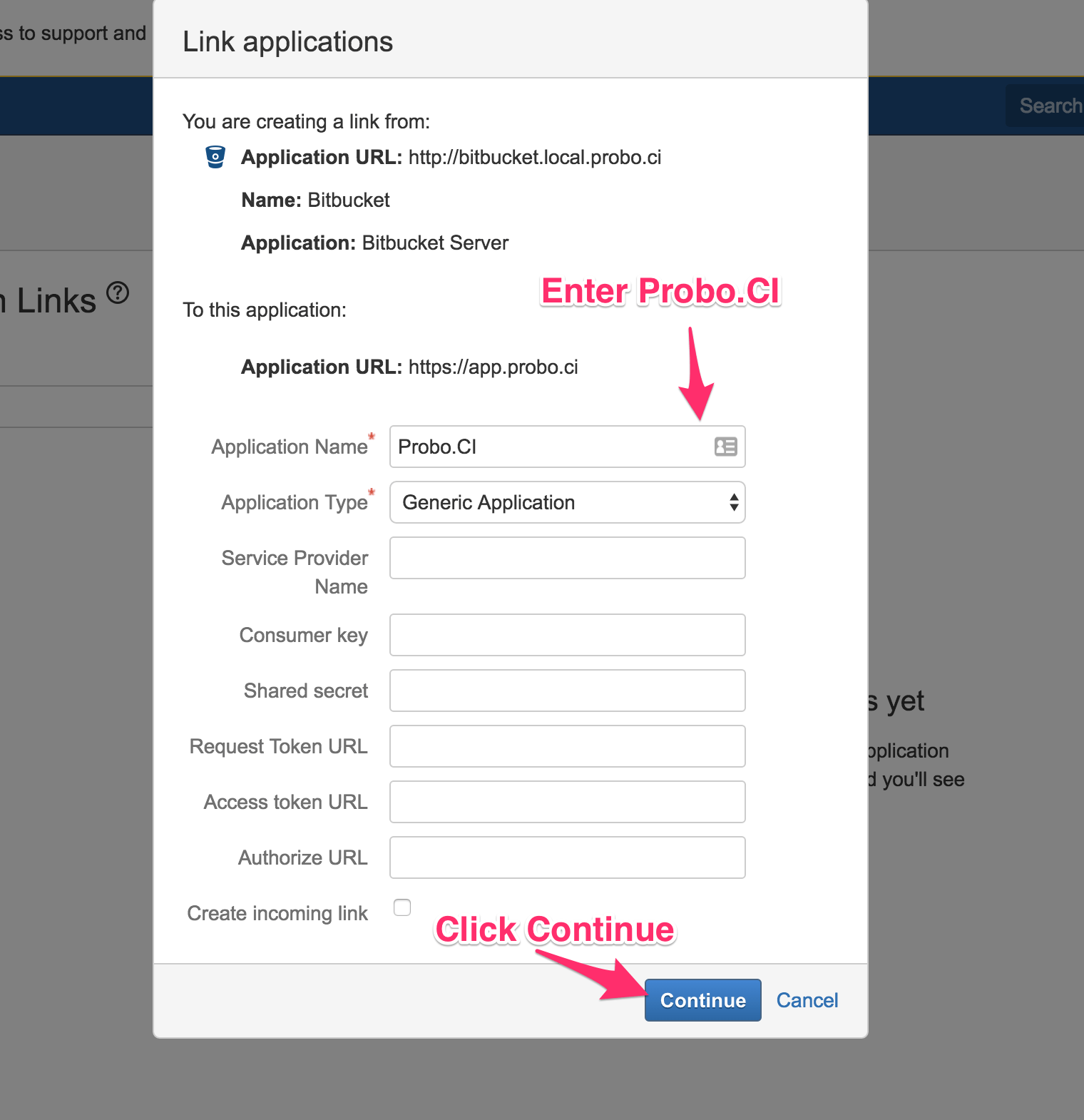Click the Service Provider Name field
Screen dimensions: 1084x1120
pyautogui.click(x=567, y=558)
